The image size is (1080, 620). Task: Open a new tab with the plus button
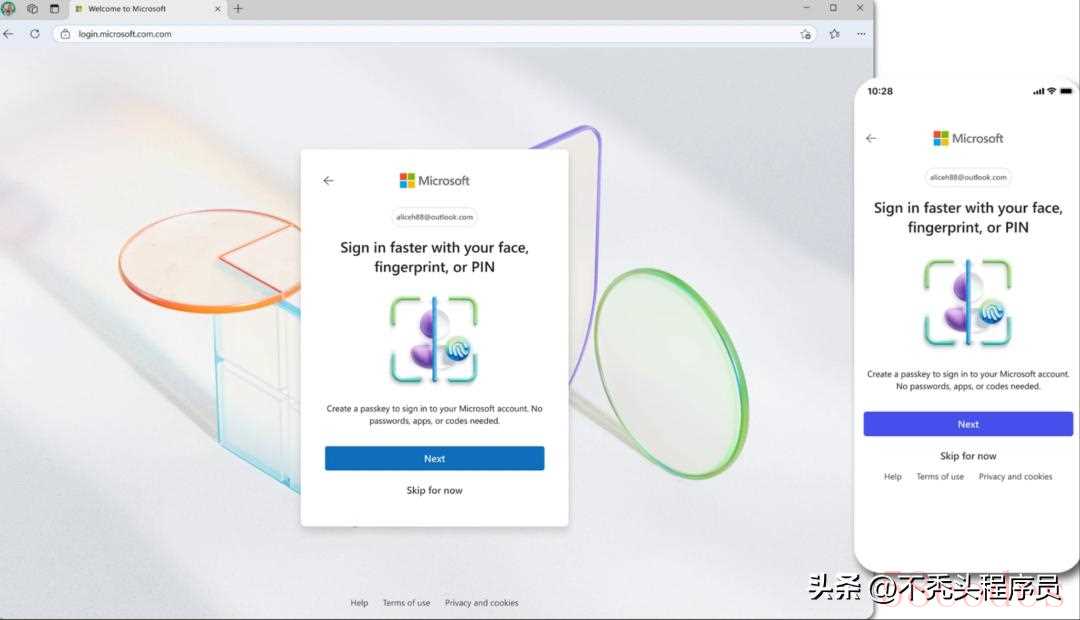click(x=238, y=9)
